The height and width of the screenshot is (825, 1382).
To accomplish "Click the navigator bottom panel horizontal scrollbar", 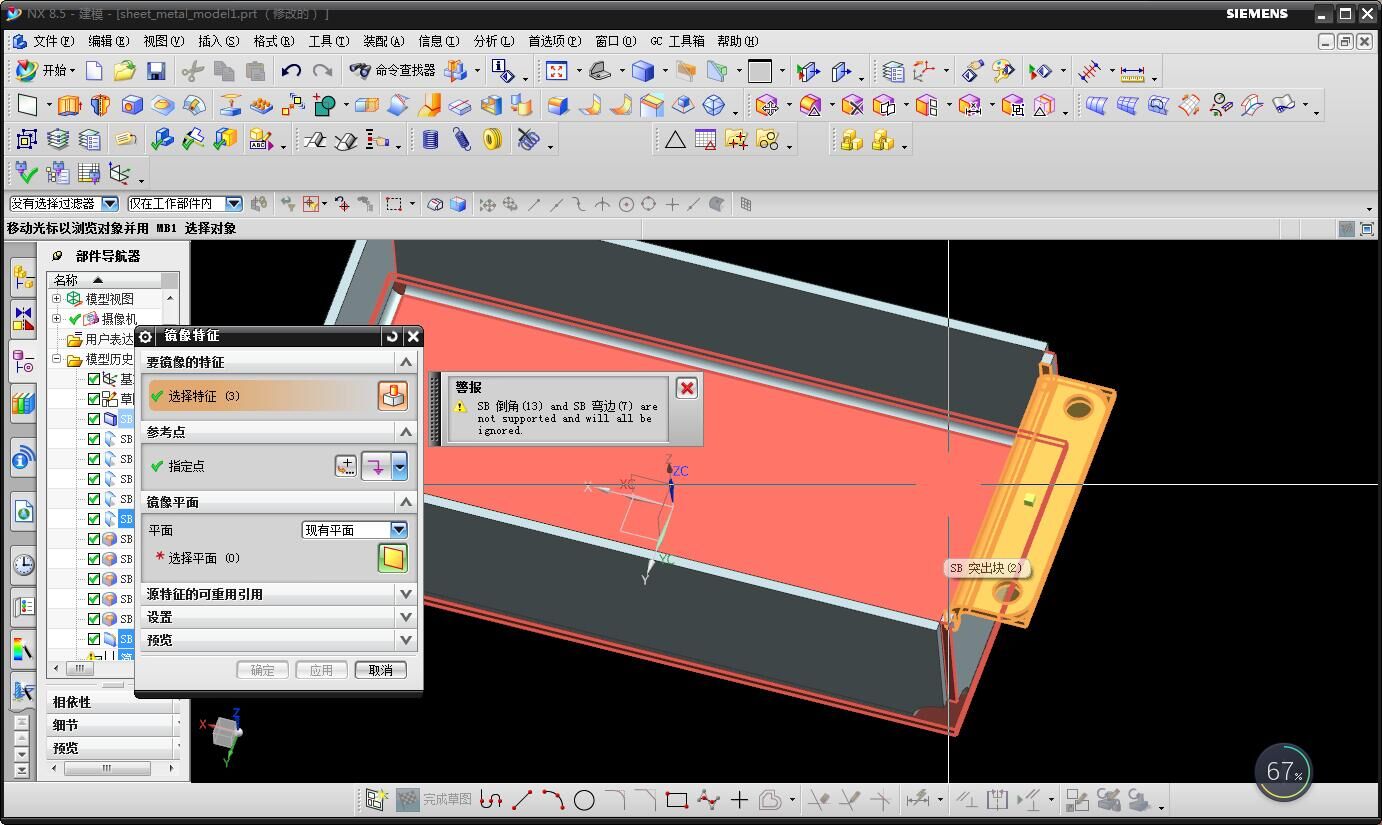I will (109, 768).
